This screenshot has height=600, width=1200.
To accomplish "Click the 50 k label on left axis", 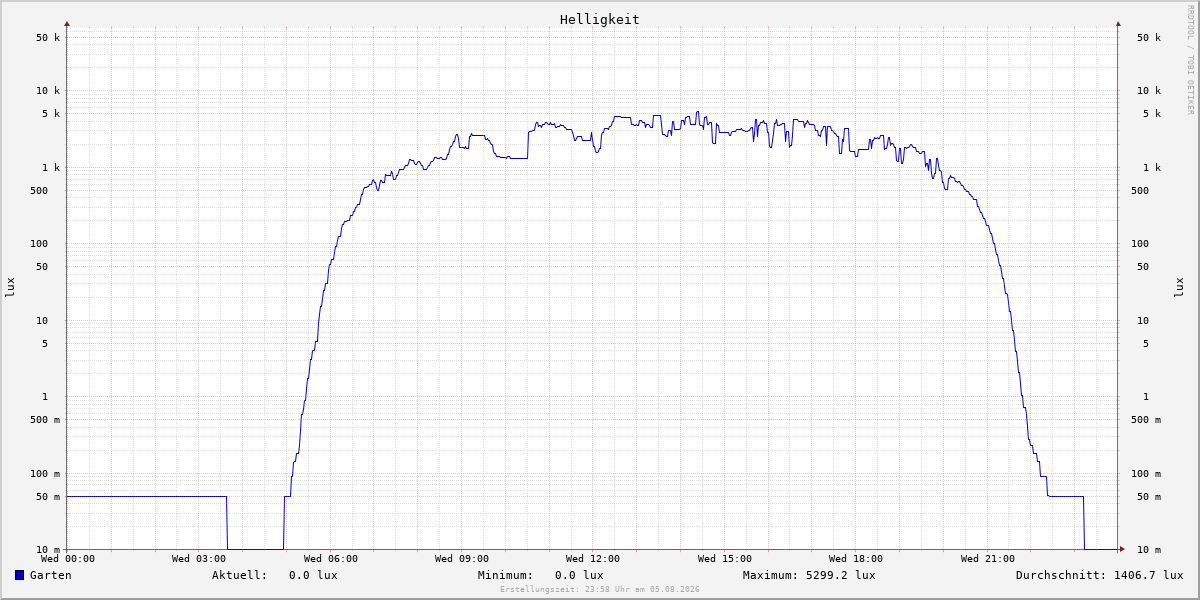I will click(x=48, y=38).
